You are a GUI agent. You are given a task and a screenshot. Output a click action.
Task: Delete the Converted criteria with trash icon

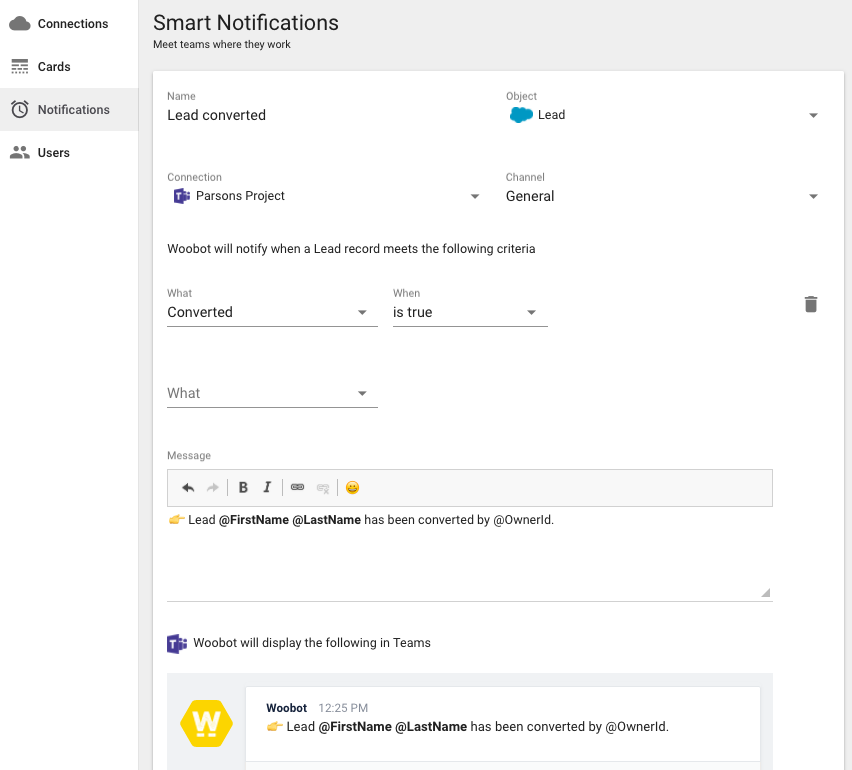[811, 304]
